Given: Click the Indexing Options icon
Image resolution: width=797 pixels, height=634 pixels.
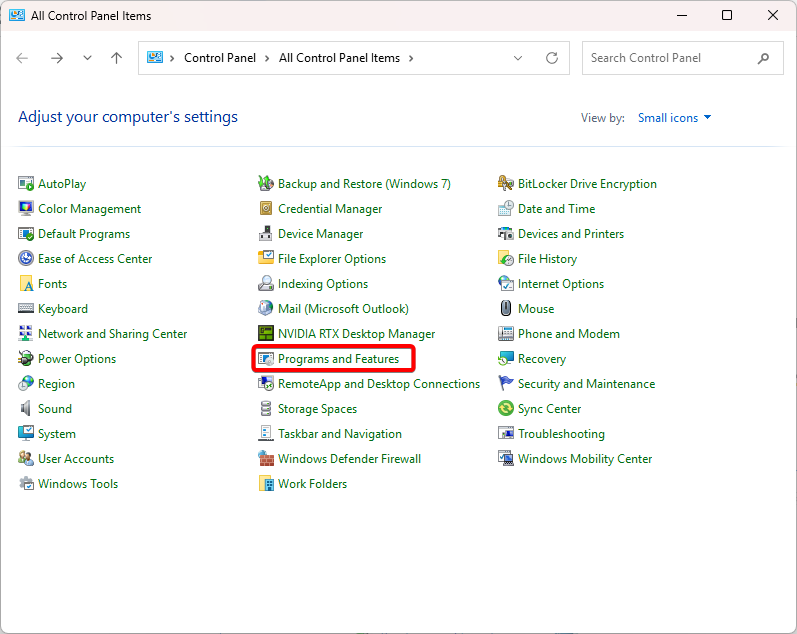Looking at the screenshot, I should point(266,283).
